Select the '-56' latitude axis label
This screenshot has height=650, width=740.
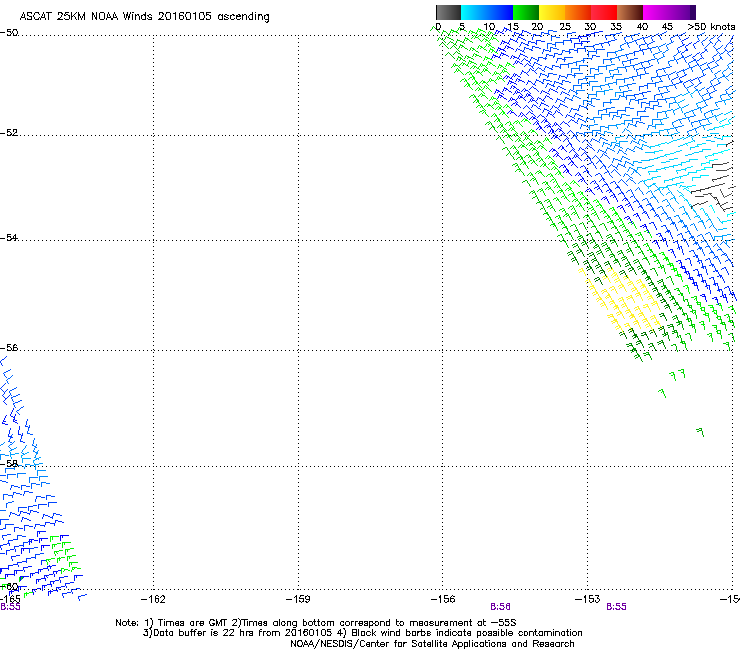pos(9,347)
